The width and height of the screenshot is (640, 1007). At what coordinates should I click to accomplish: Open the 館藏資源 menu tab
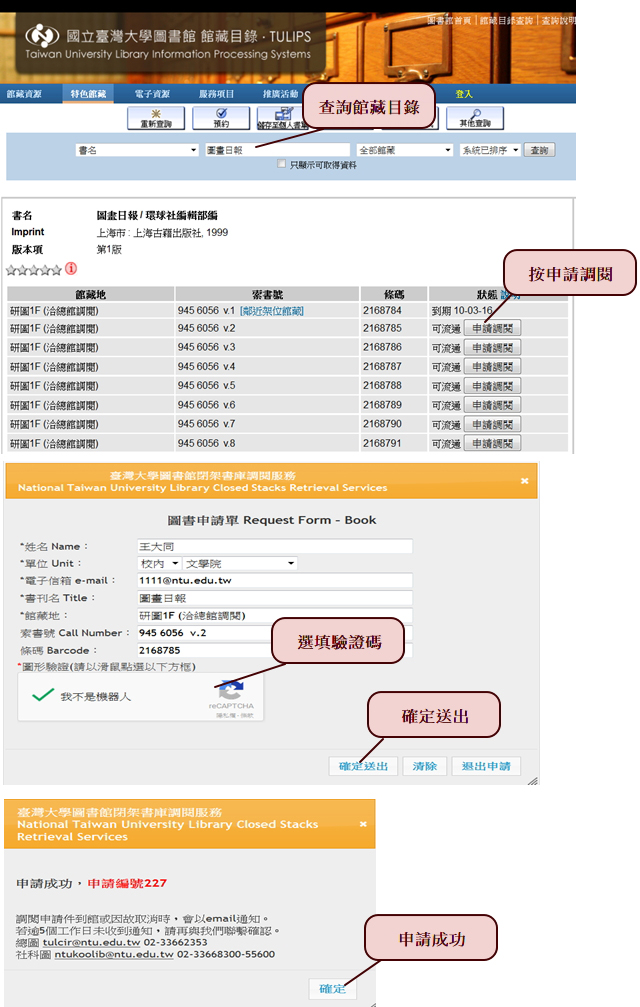pos(24,94)
